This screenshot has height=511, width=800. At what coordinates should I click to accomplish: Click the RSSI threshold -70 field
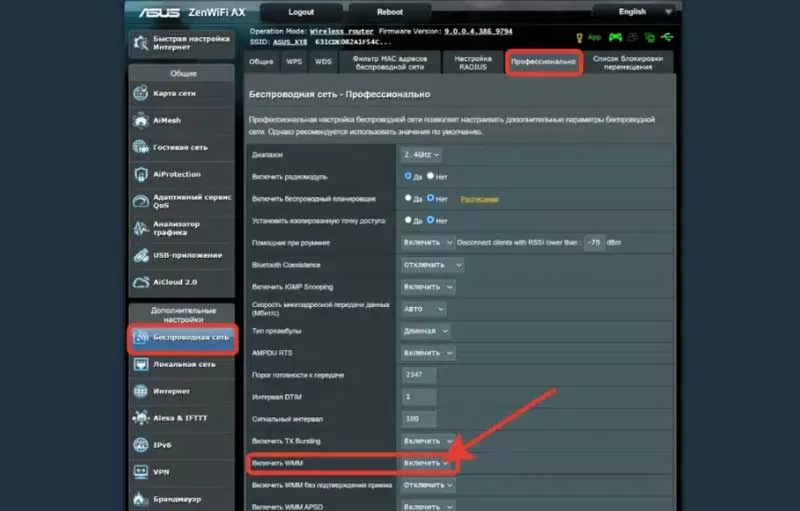(x=594, y=243)
